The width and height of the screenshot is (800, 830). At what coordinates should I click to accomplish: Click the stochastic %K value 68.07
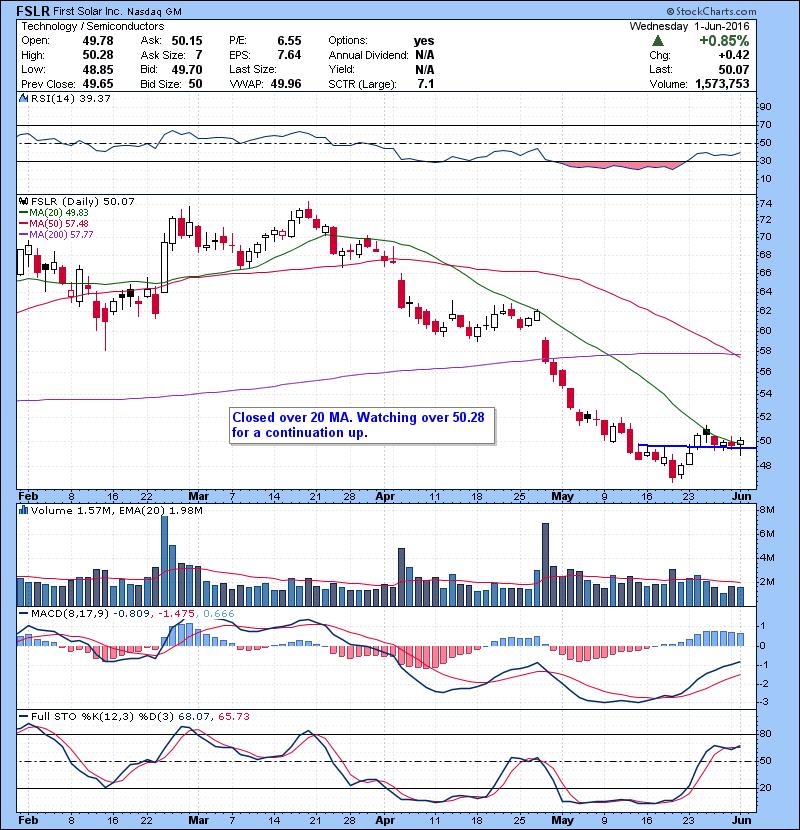coord(194,717)
